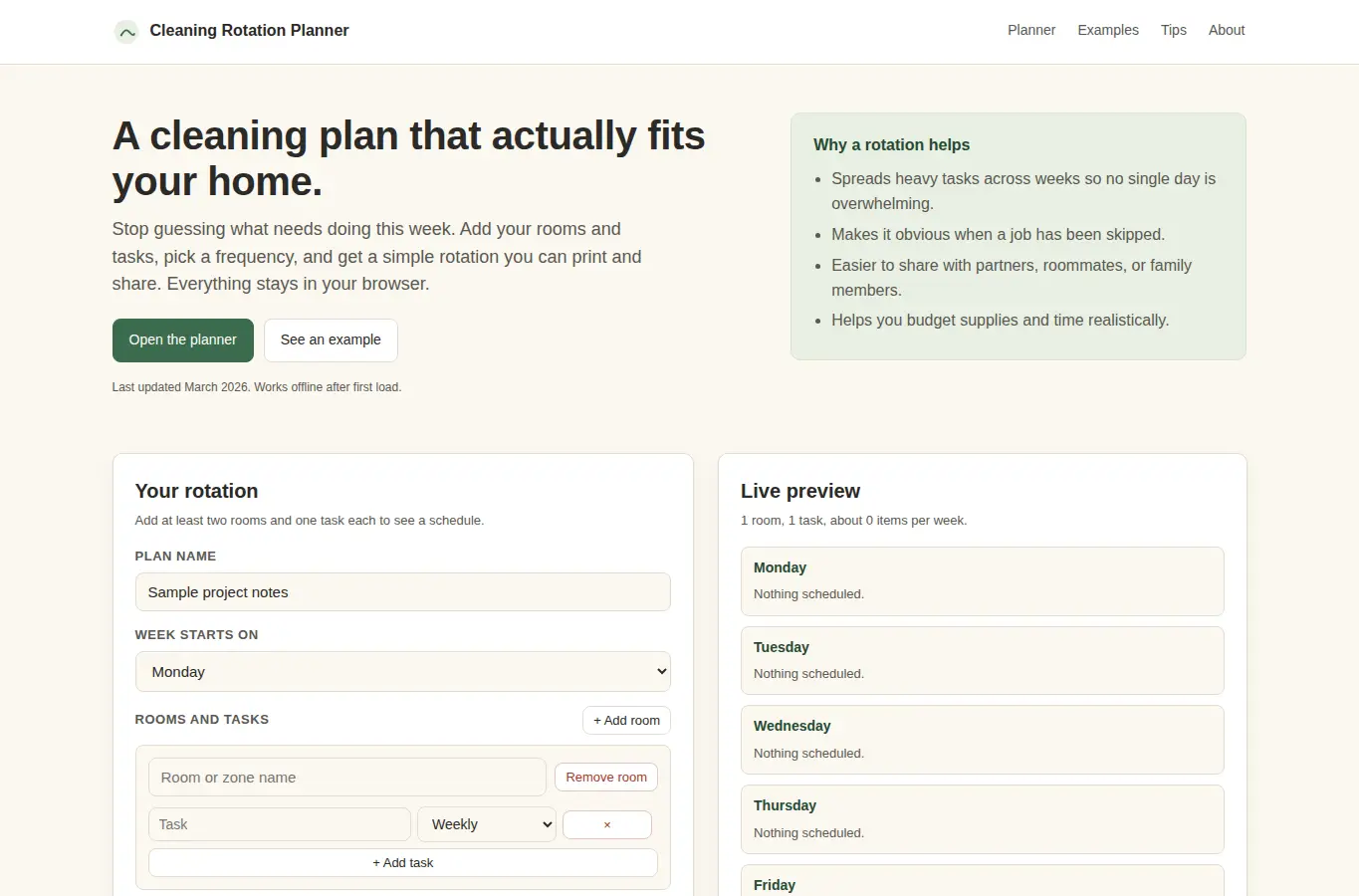Click the ROOMS AND TASKS label
The width and height of the screenshot is (1359, 896).
click(202, 719)
